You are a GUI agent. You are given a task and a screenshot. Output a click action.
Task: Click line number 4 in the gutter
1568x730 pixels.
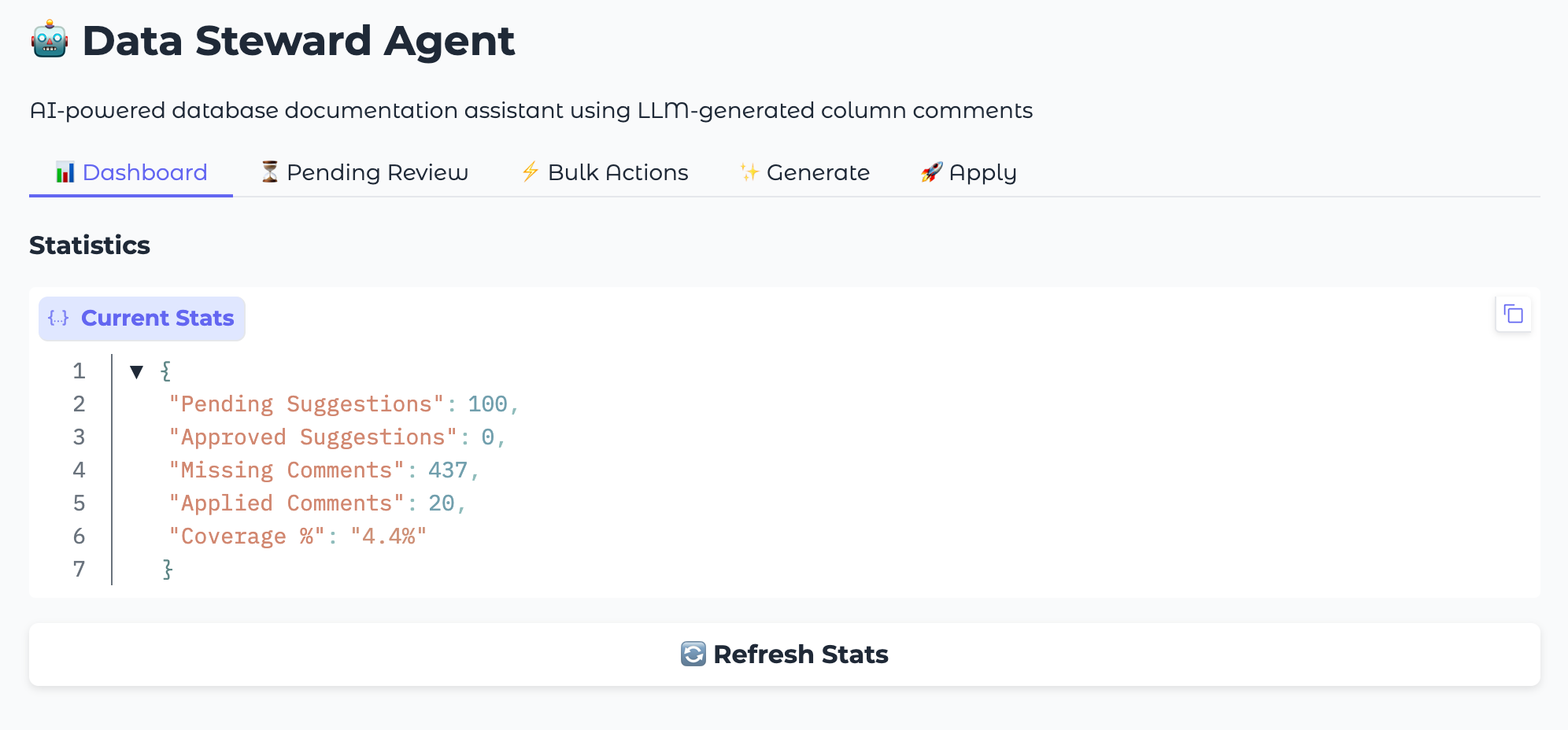(79, 470)
